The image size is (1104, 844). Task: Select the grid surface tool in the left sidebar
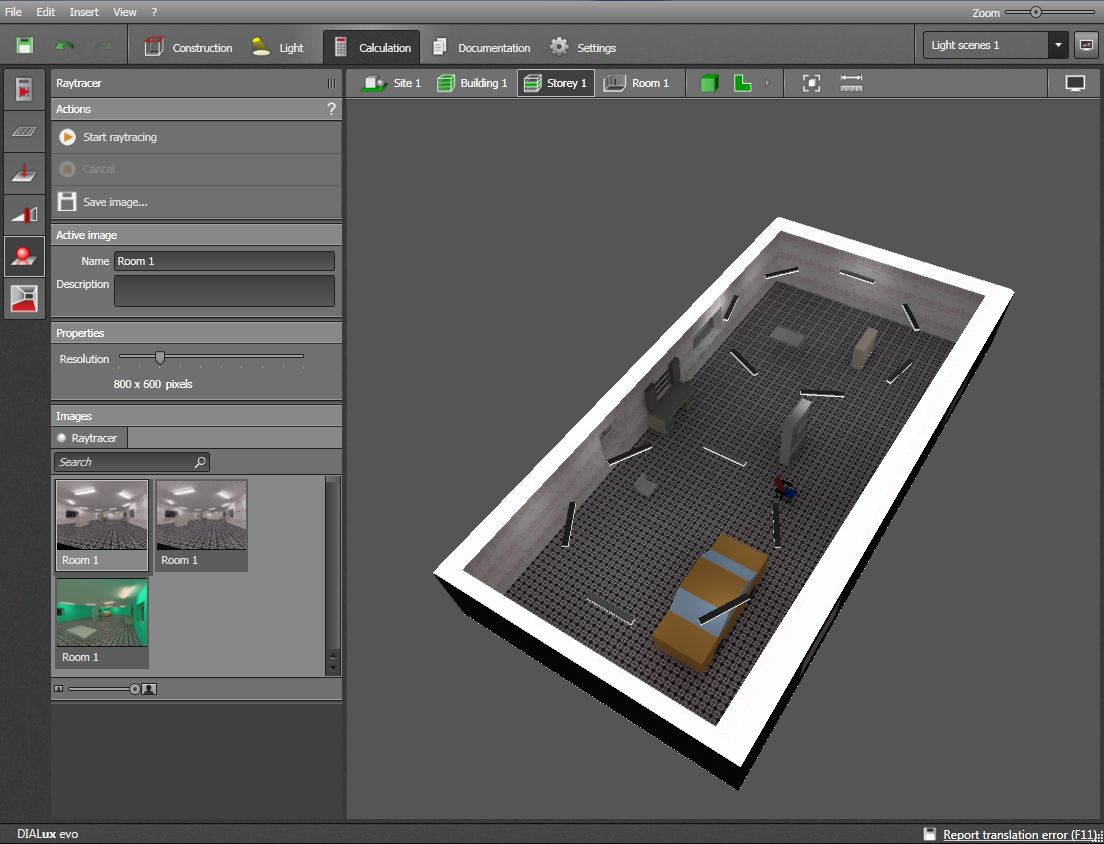(25, 132)
